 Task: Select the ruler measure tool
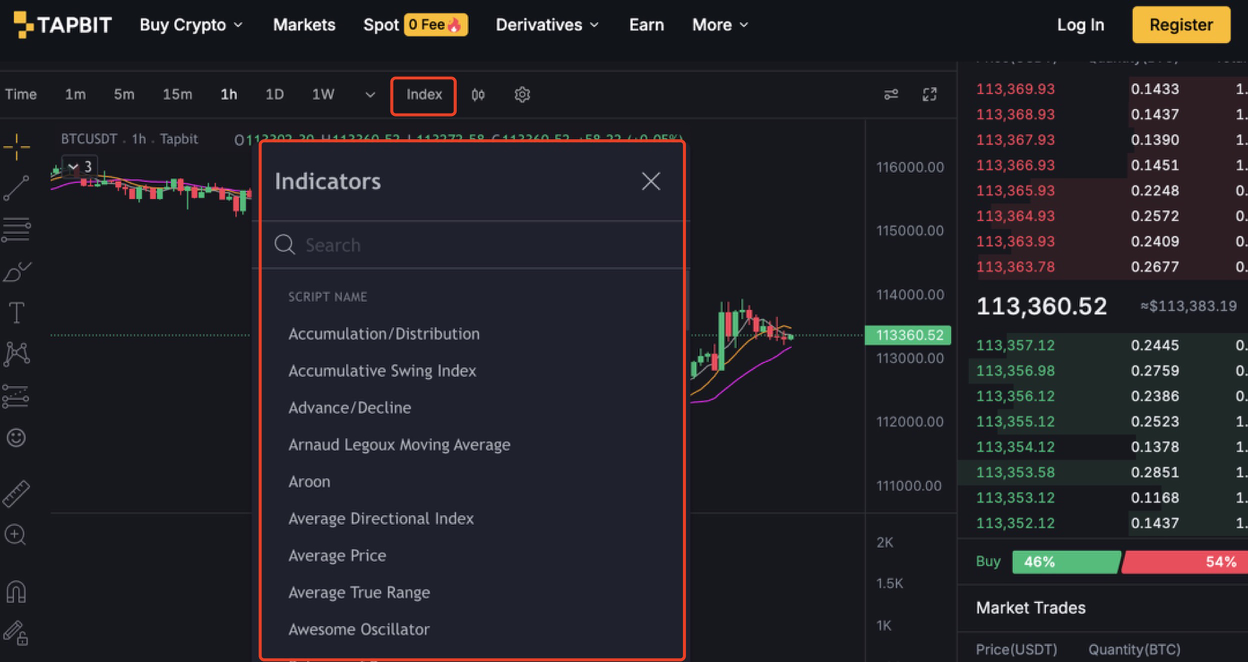coord(16,493)
